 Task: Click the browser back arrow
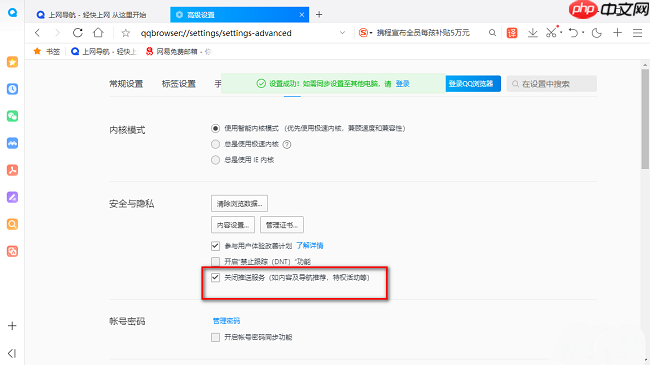pyautogui.click(x=37, y=33)
